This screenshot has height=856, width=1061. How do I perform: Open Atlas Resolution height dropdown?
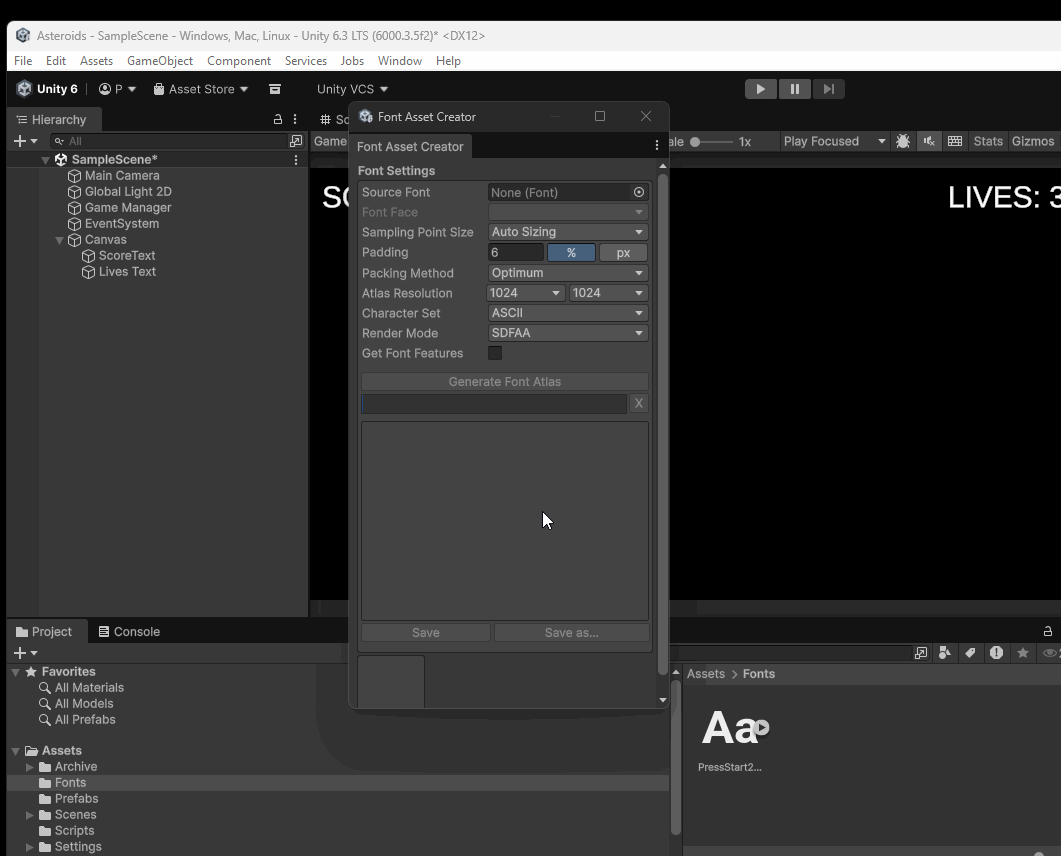(x=608, y=293)
